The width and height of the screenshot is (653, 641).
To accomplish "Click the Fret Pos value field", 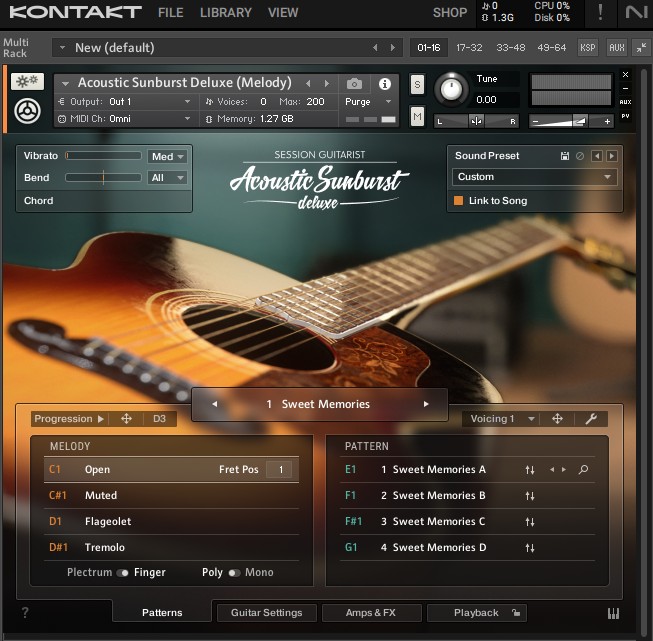I will point(281,470).
